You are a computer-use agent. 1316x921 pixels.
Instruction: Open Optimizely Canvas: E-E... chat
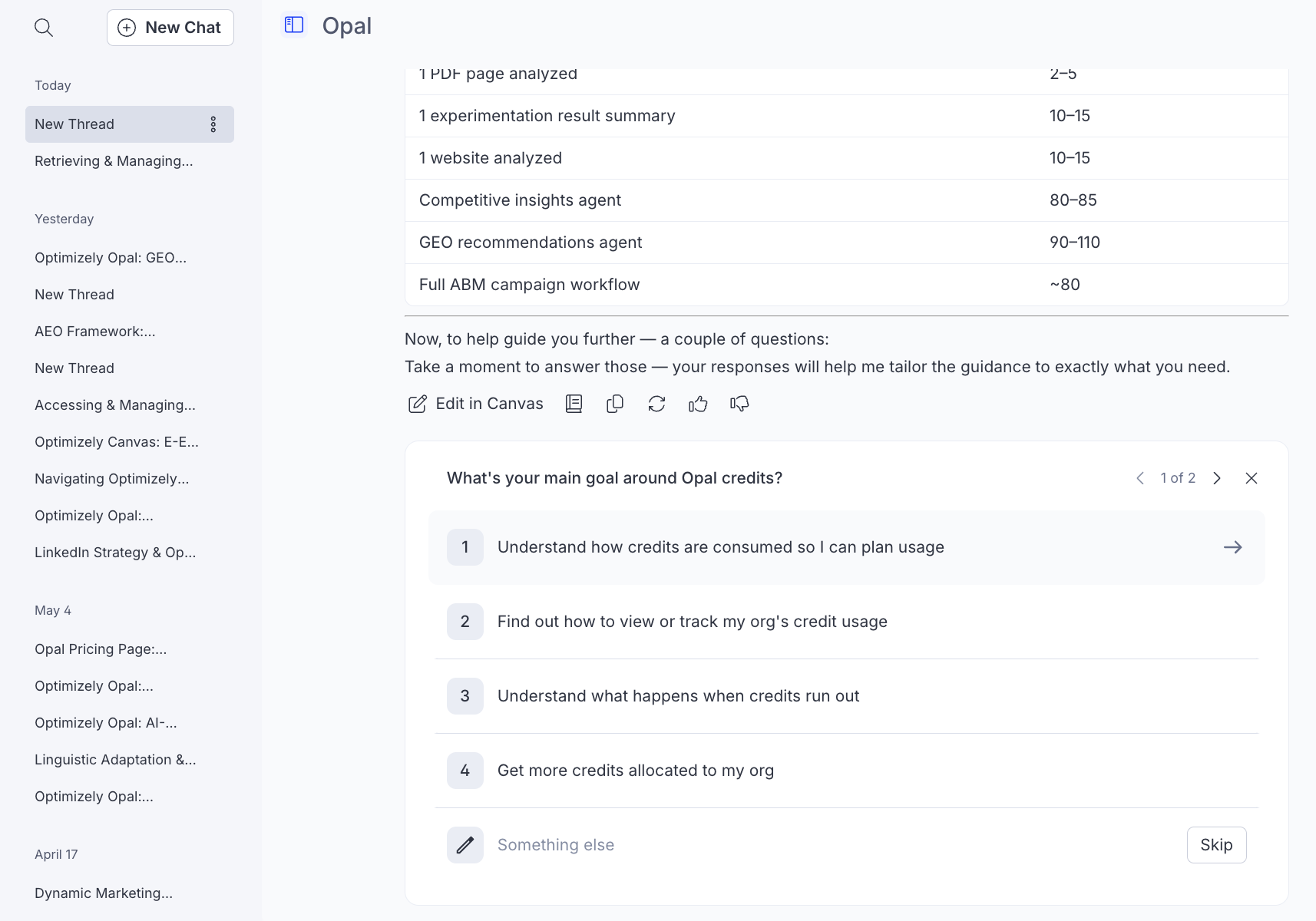click(x=130, y=442)
